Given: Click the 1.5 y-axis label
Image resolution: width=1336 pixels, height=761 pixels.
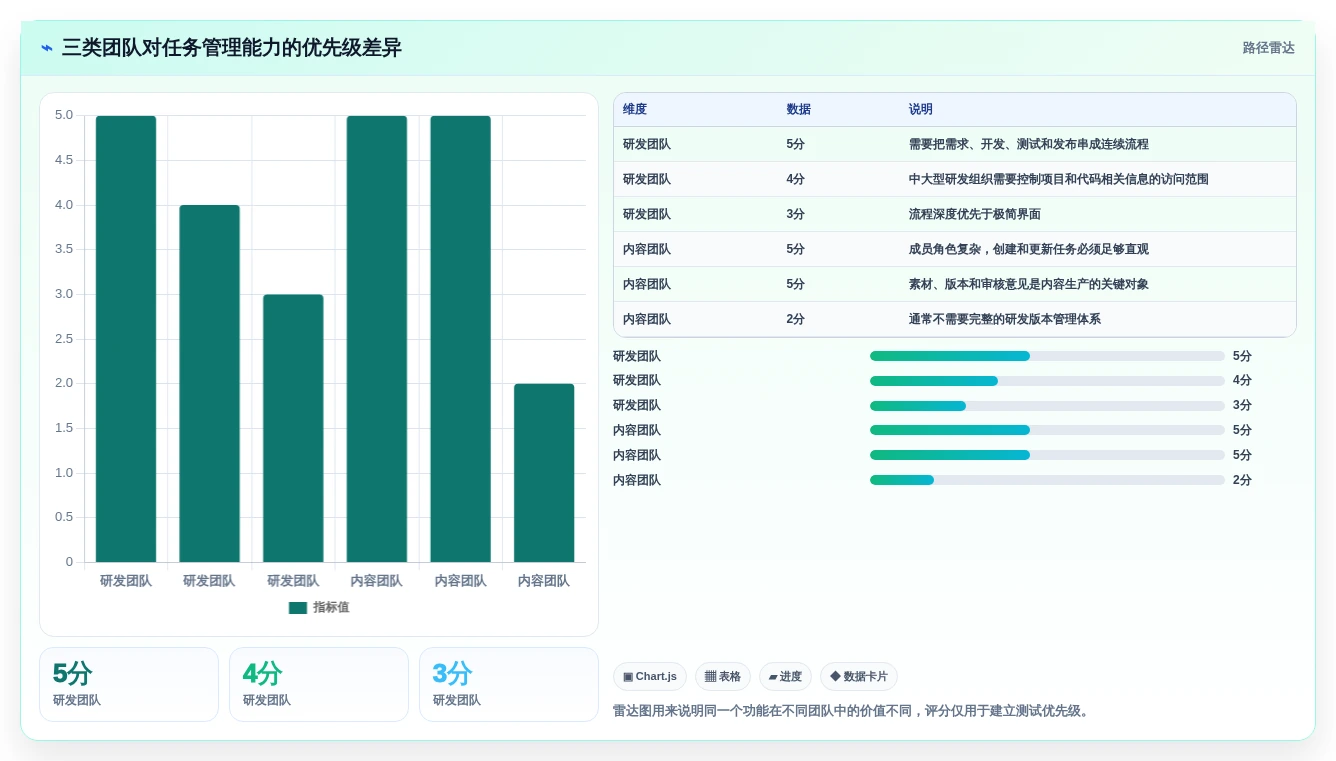Looking at the screenshot, I should (x=64, y=428).
